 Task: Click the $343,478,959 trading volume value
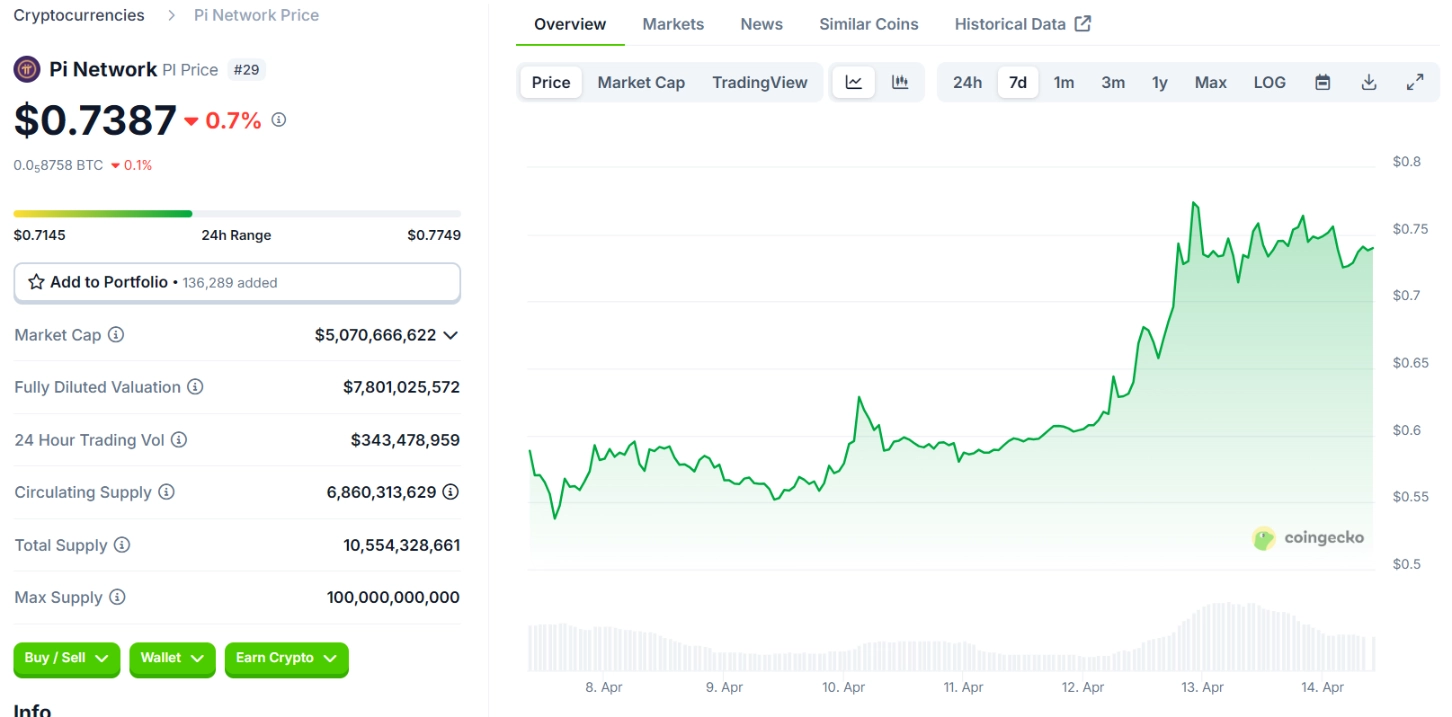(x=405, y=440)
